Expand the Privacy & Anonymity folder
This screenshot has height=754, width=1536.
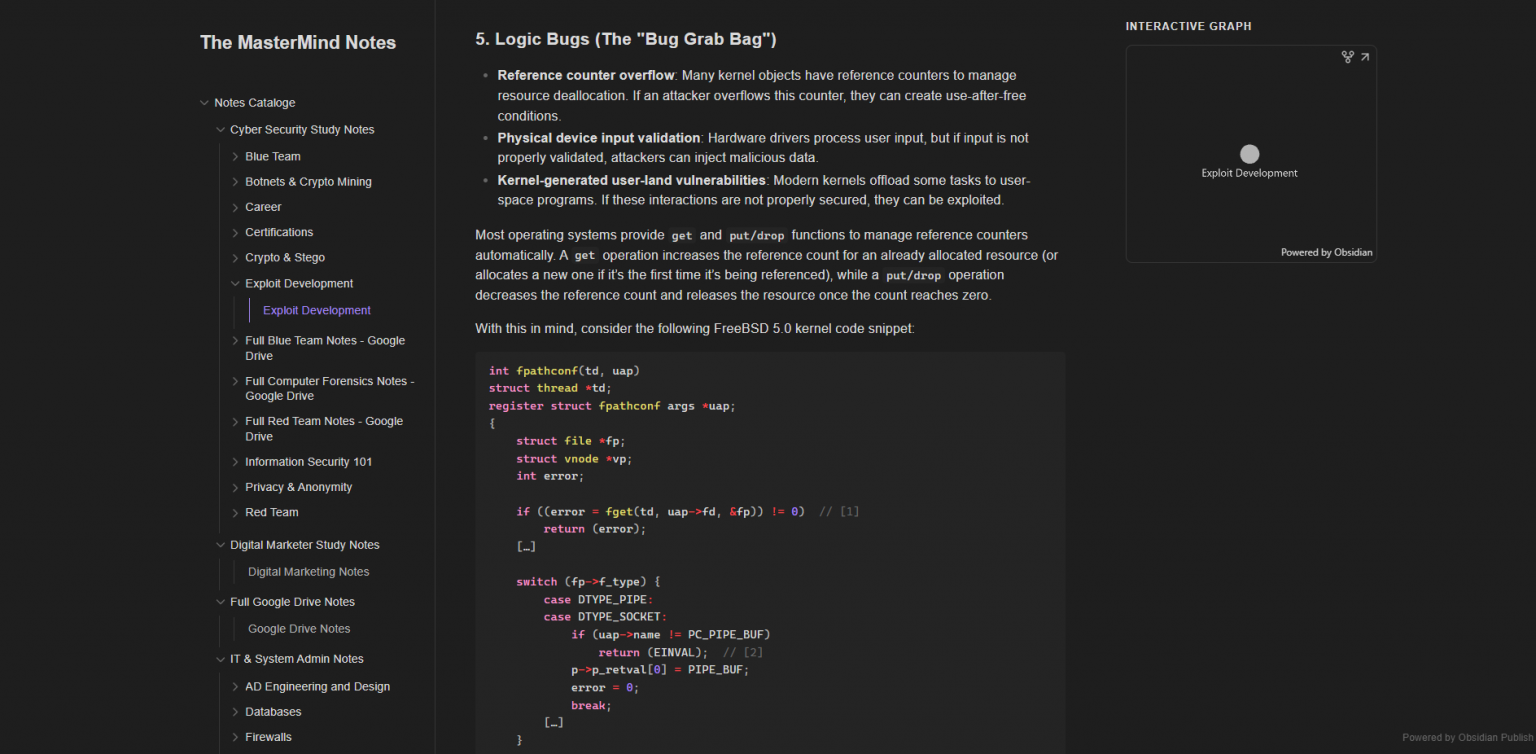pos(236,487)
